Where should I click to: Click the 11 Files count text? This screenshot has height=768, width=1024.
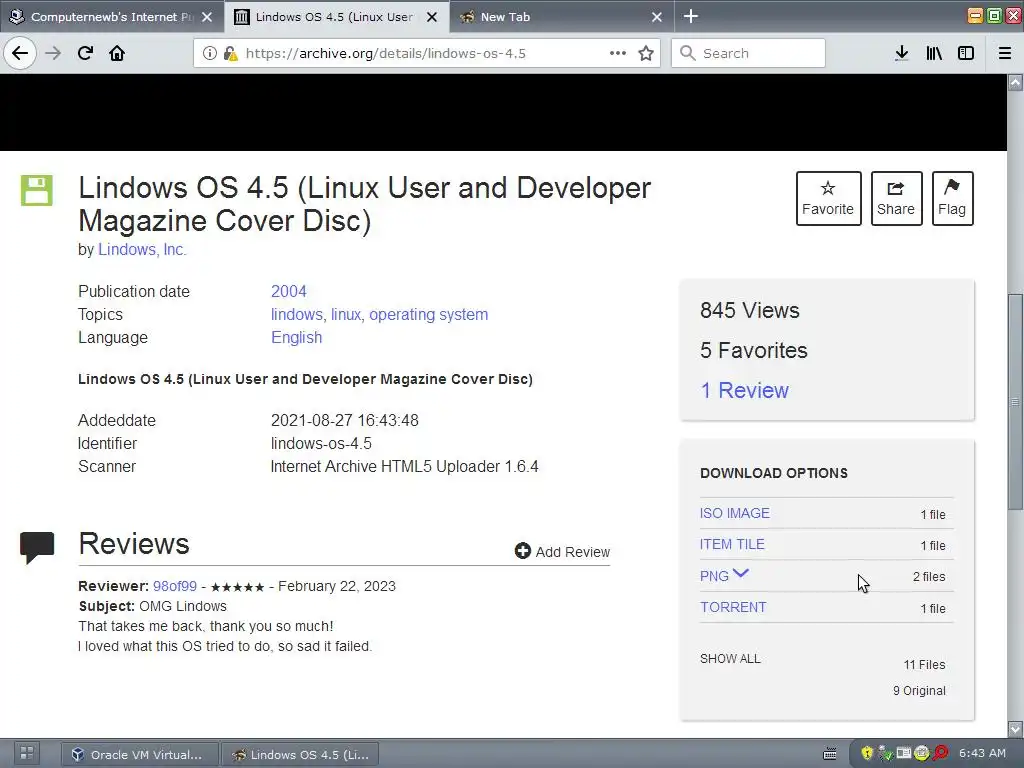coord(924,664)
